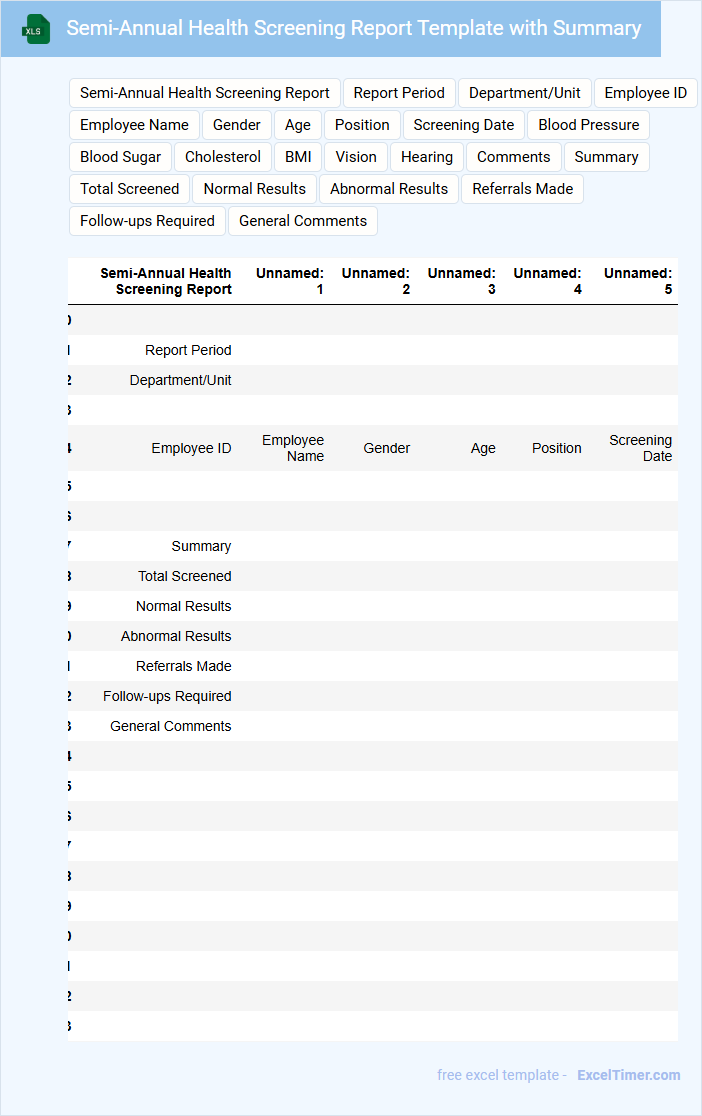The image size is (702, 1116).
Task: Click the Referrals Made table cell
Action: pos(184,665)
